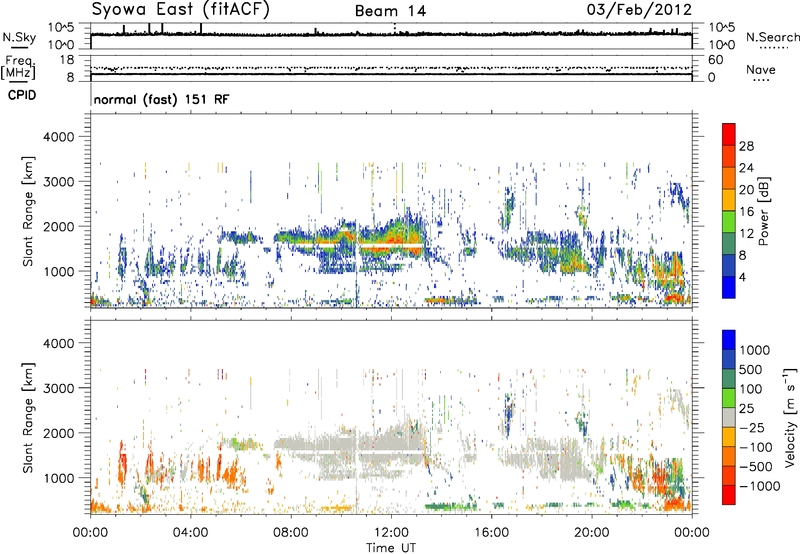This screenshot has height=554, width=800.
Task: Click the '08:00' time axis label
Action: pyautogui.click(x=291, y=533)
